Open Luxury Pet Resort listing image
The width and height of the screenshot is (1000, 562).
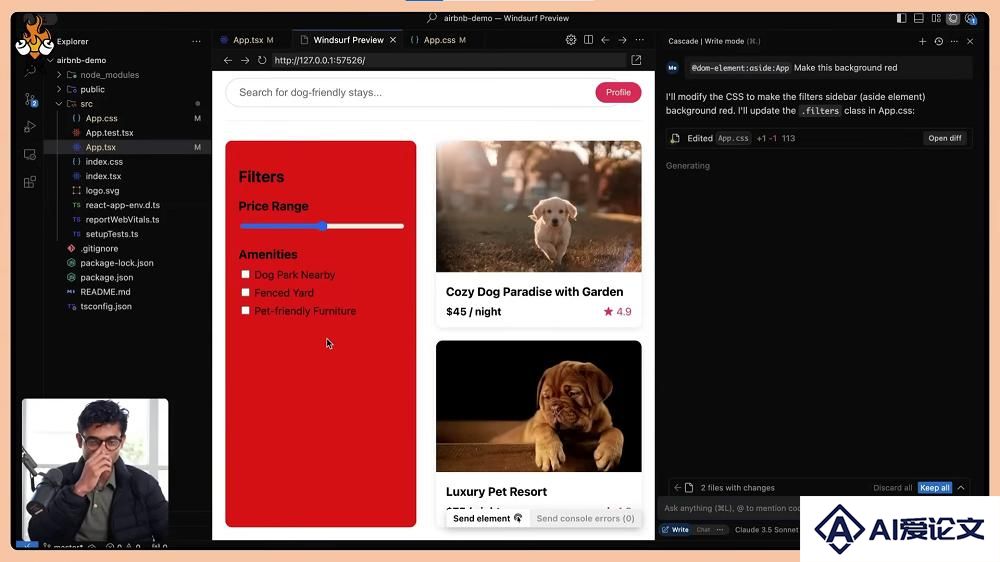tap(539, 406)
